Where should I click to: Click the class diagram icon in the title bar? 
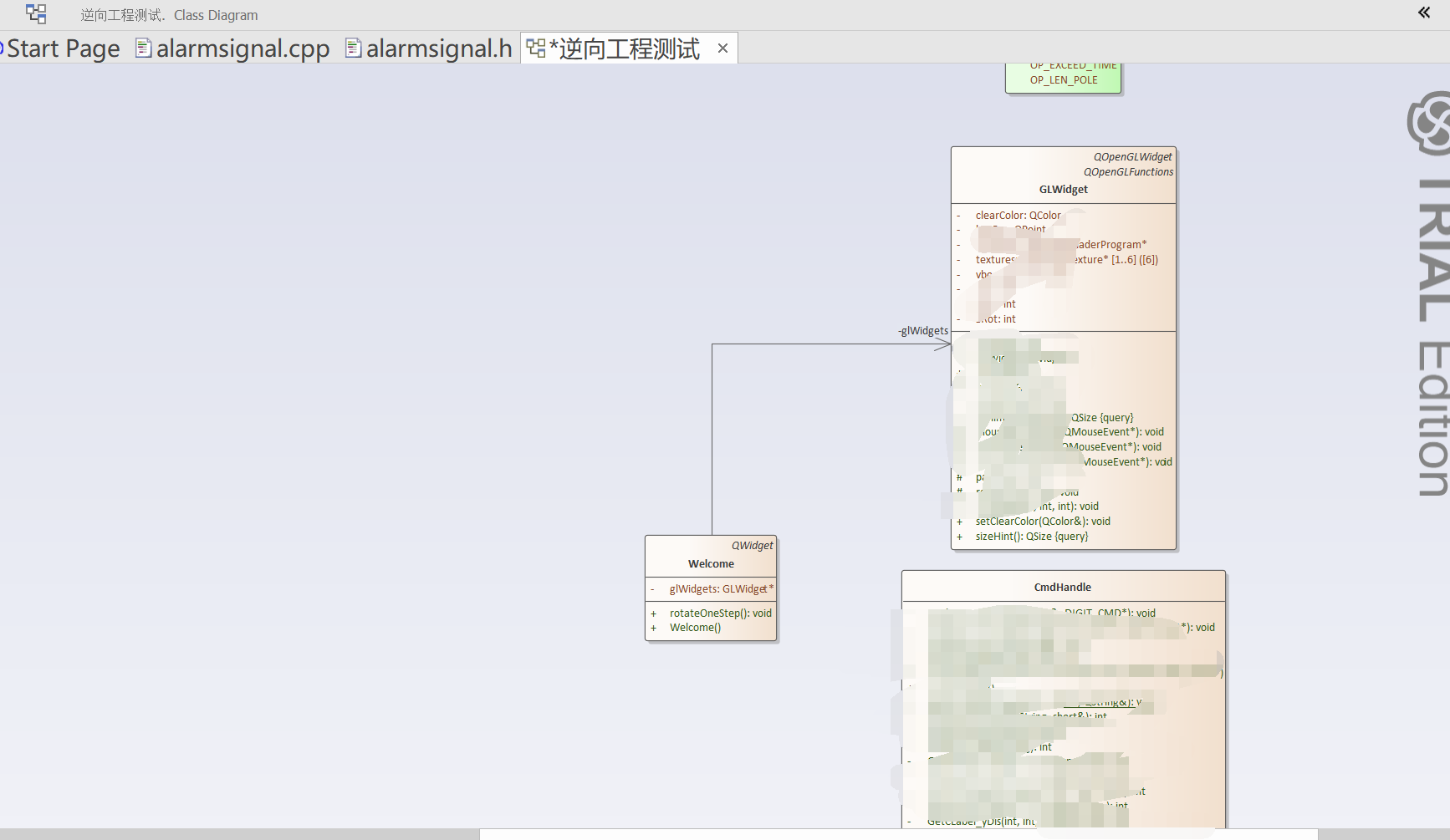click(x=36, y=14)
